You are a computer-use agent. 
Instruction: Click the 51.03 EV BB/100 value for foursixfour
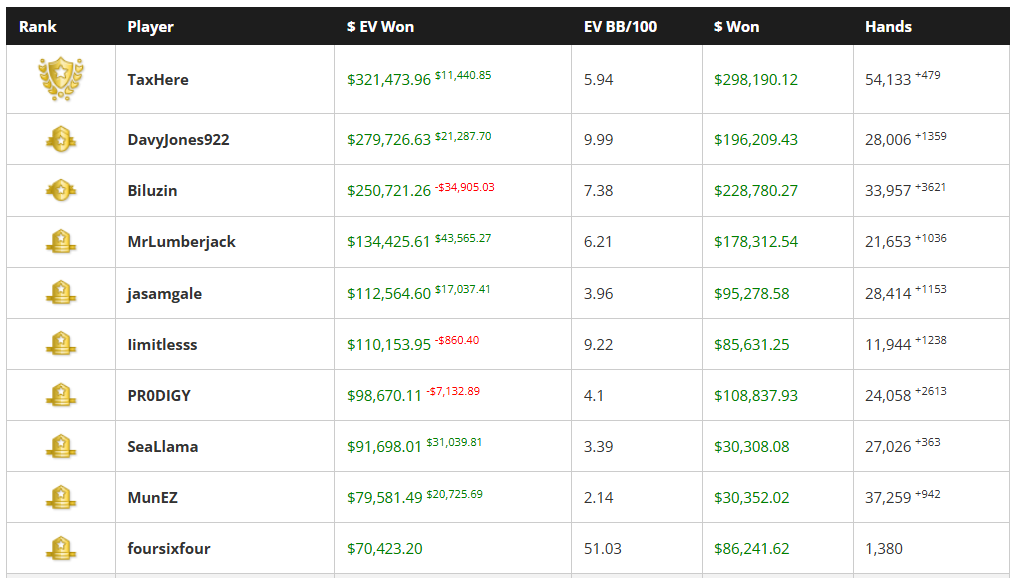pyautogui.click(x=601, y=549)
